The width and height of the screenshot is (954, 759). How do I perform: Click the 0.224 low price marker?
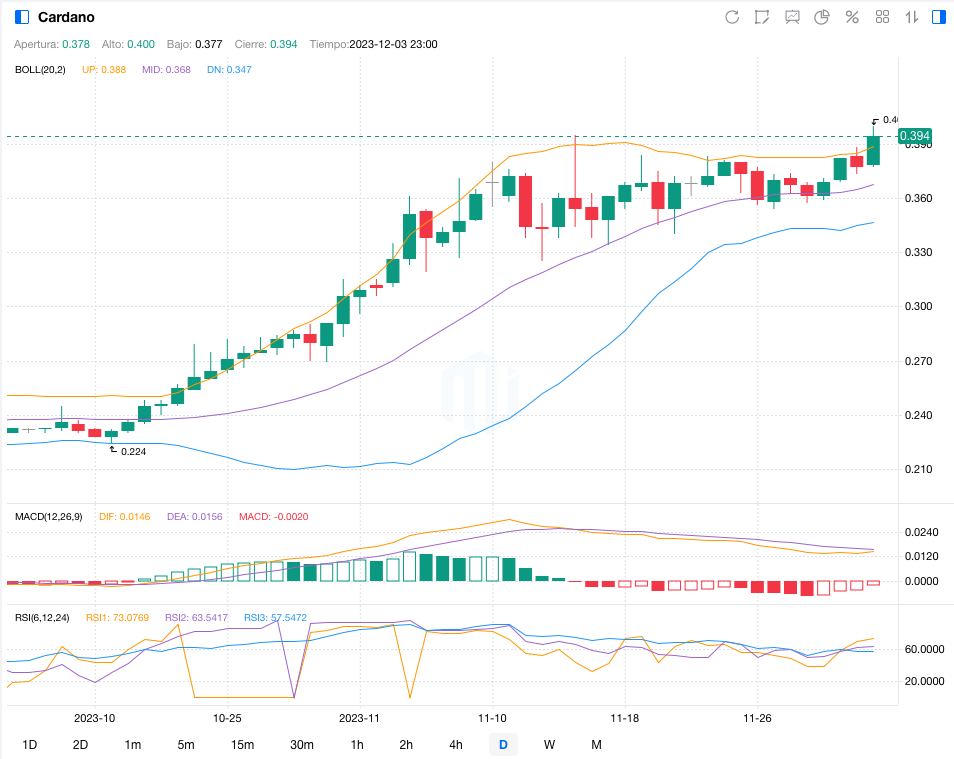[x=133, y=451]
